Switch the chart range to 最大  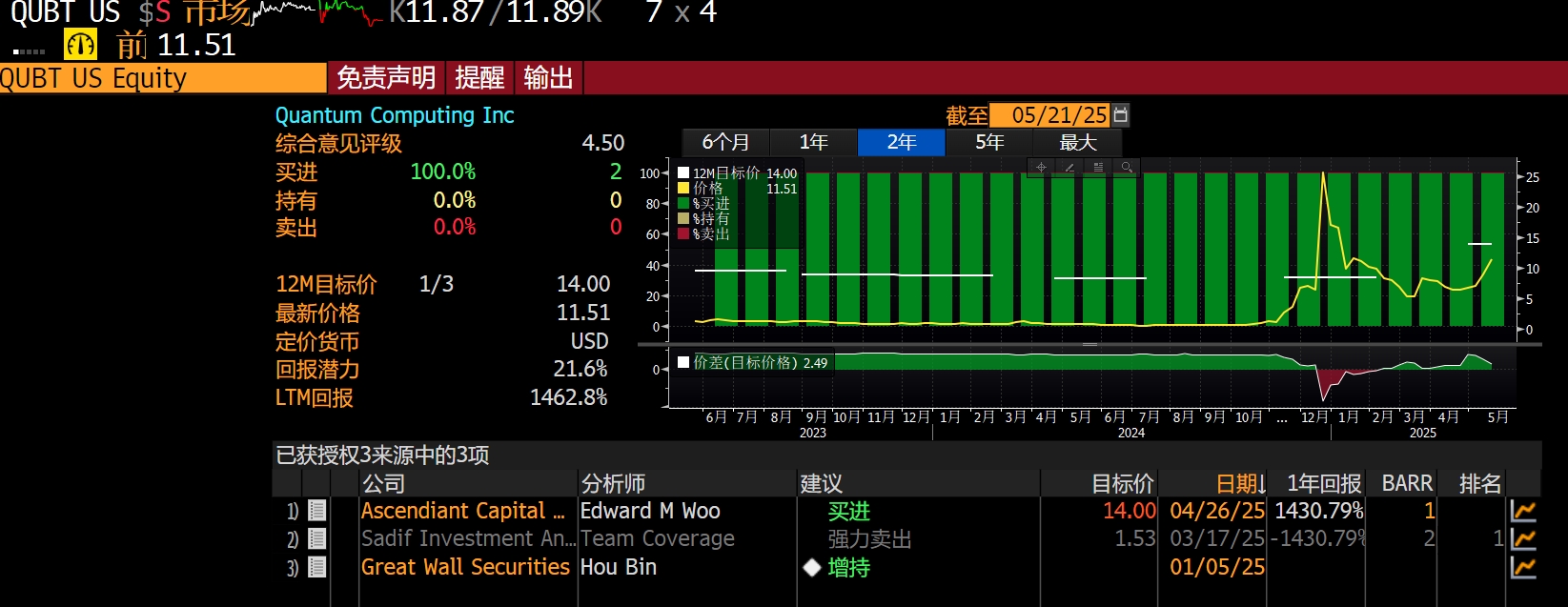(x=1078, y=142)
